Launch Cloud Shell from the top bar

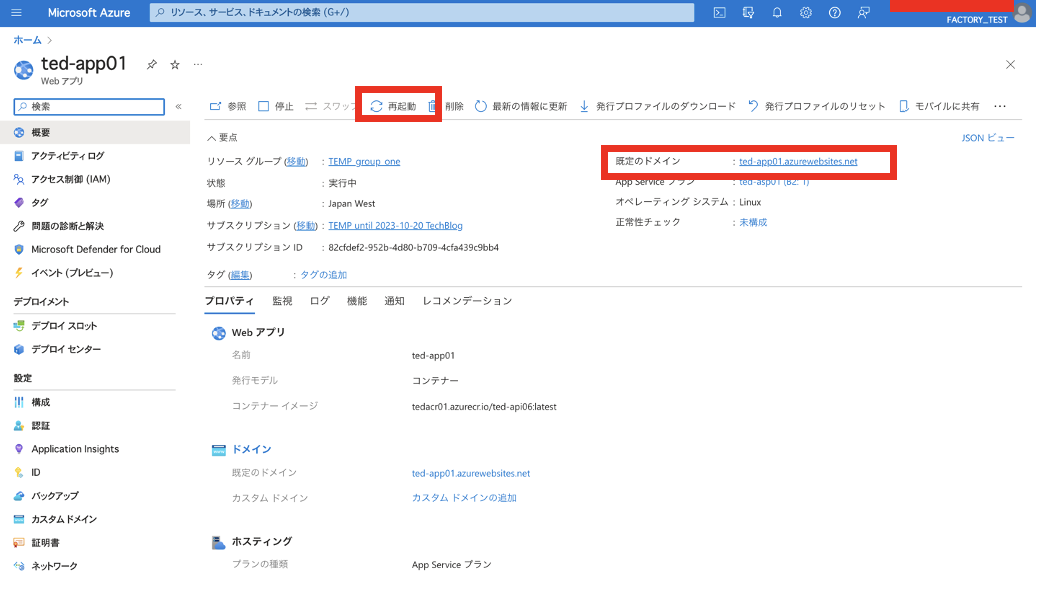719,13
